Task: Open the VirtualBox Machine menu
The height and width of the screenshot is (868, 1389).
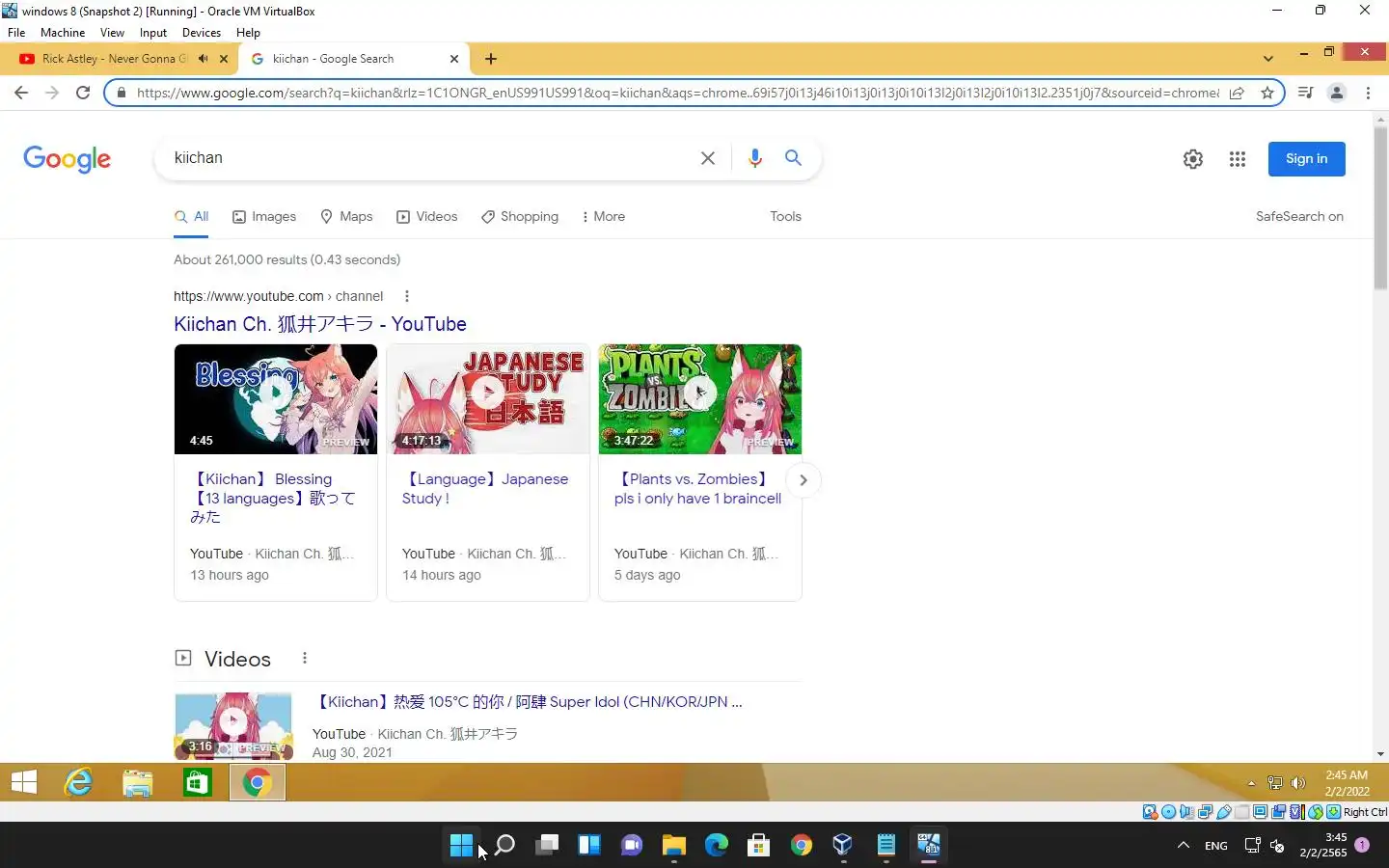Action: pyautogui.click(x=63, y=33)
